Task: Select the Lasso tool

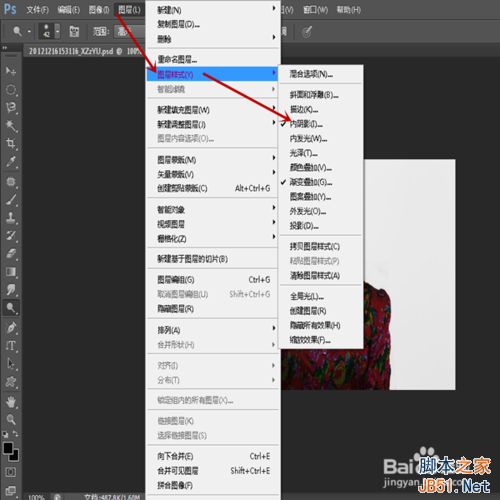Action: pos(11,107)
